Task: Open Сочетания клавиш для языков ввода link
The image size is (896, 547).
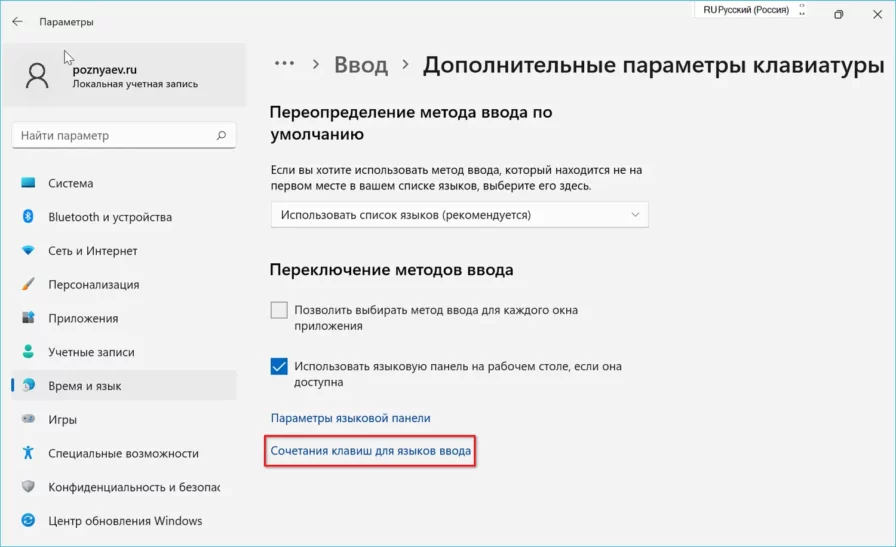Action: 370,450
